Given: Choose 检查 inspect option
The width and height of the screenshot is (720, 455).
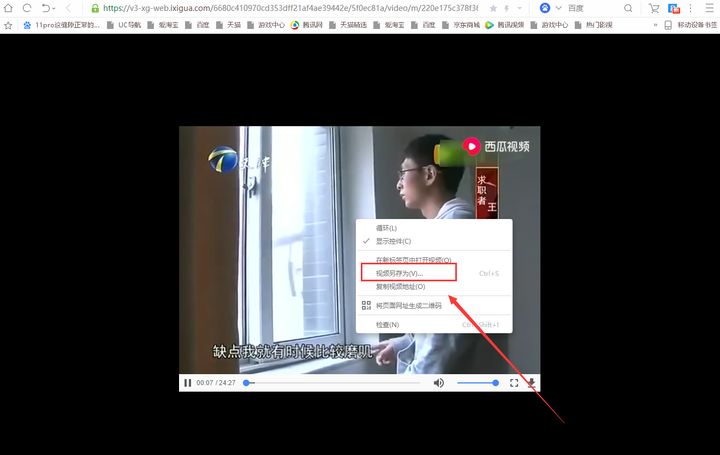Looking at the screenshot, I should coord(387,324).
